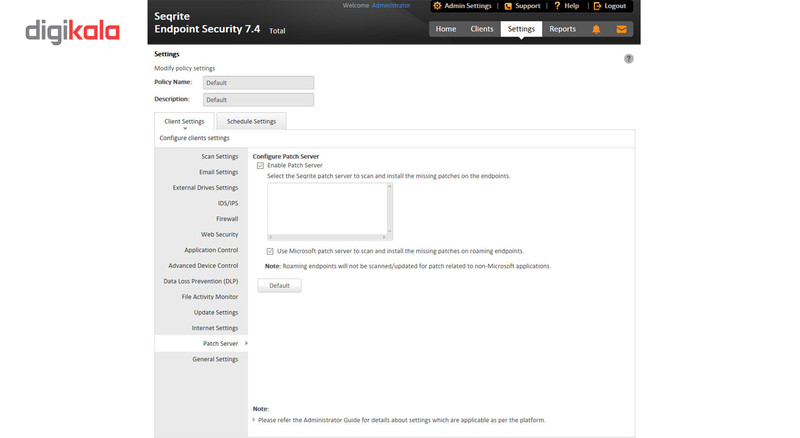Screen dimensions: 800x438
Task: Open Scan Settings in sidebar
Action: click(219, 157)
